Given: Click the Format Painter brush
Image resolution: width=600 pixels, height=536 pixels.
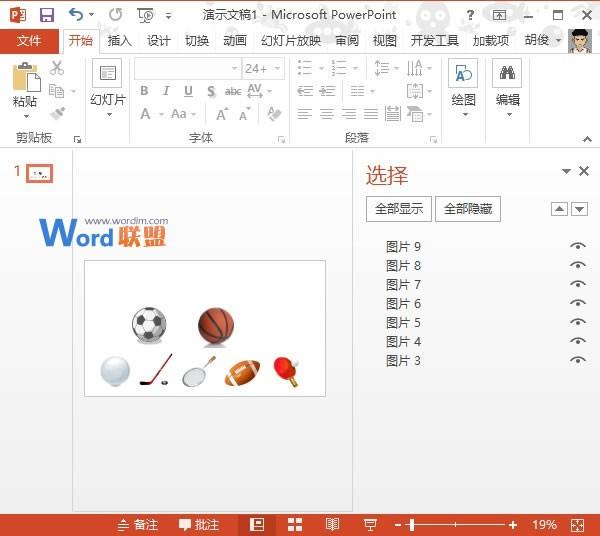Looking at the screenshot, I should (x=57, y=113).
